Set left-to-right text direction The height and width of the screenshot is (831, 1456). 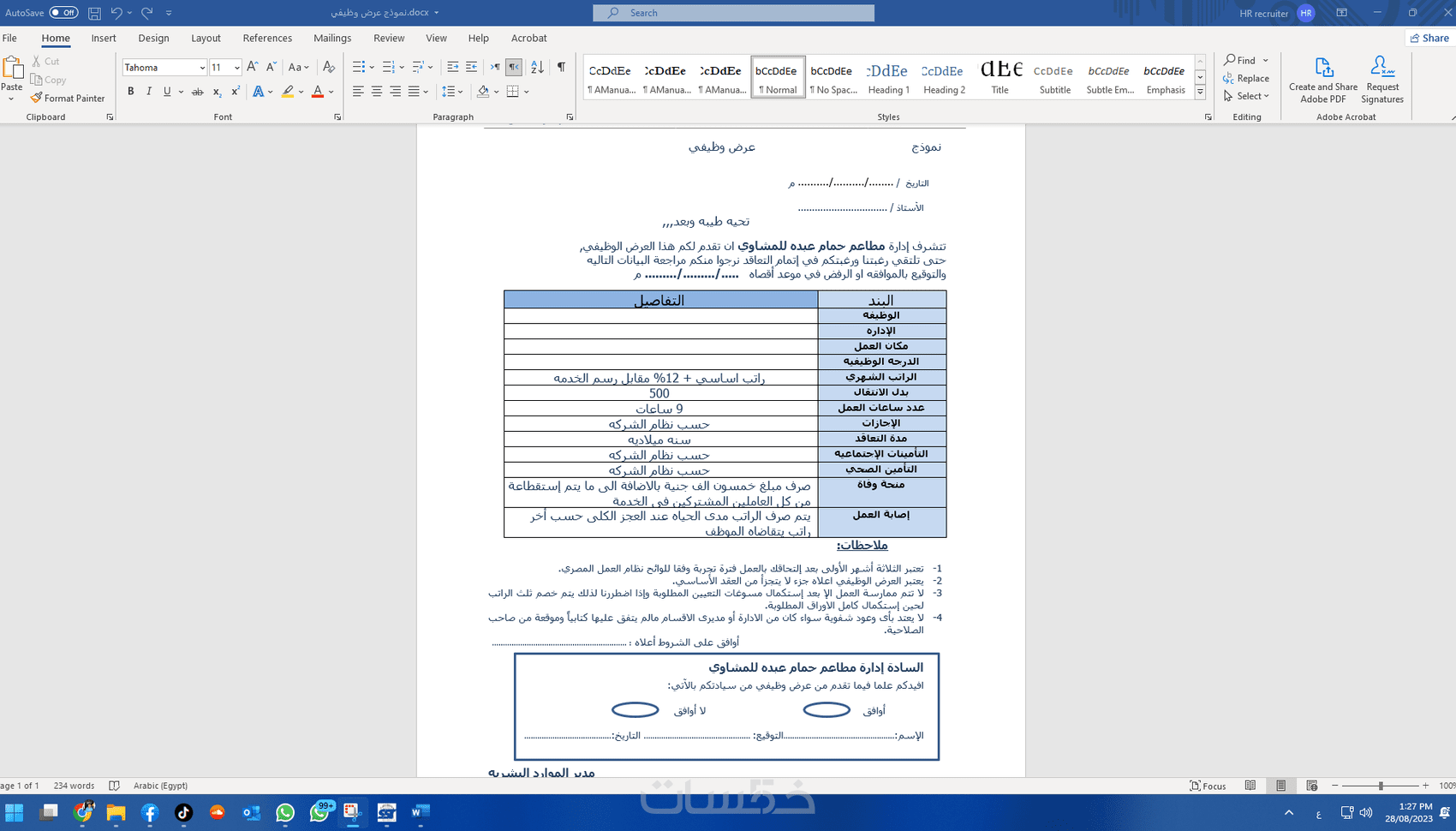point(495,67)
